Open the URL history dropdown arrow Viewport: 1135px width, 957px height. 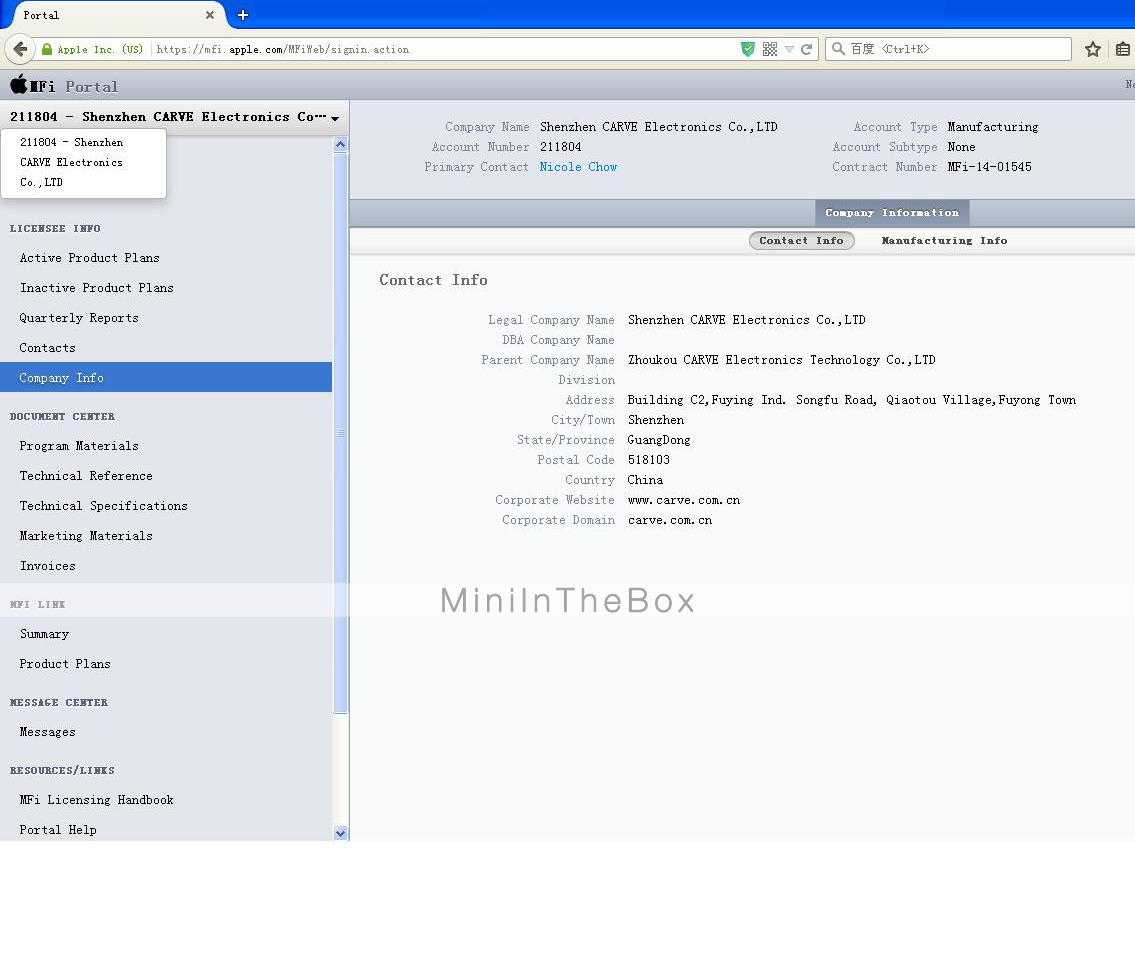click(789, 49)
